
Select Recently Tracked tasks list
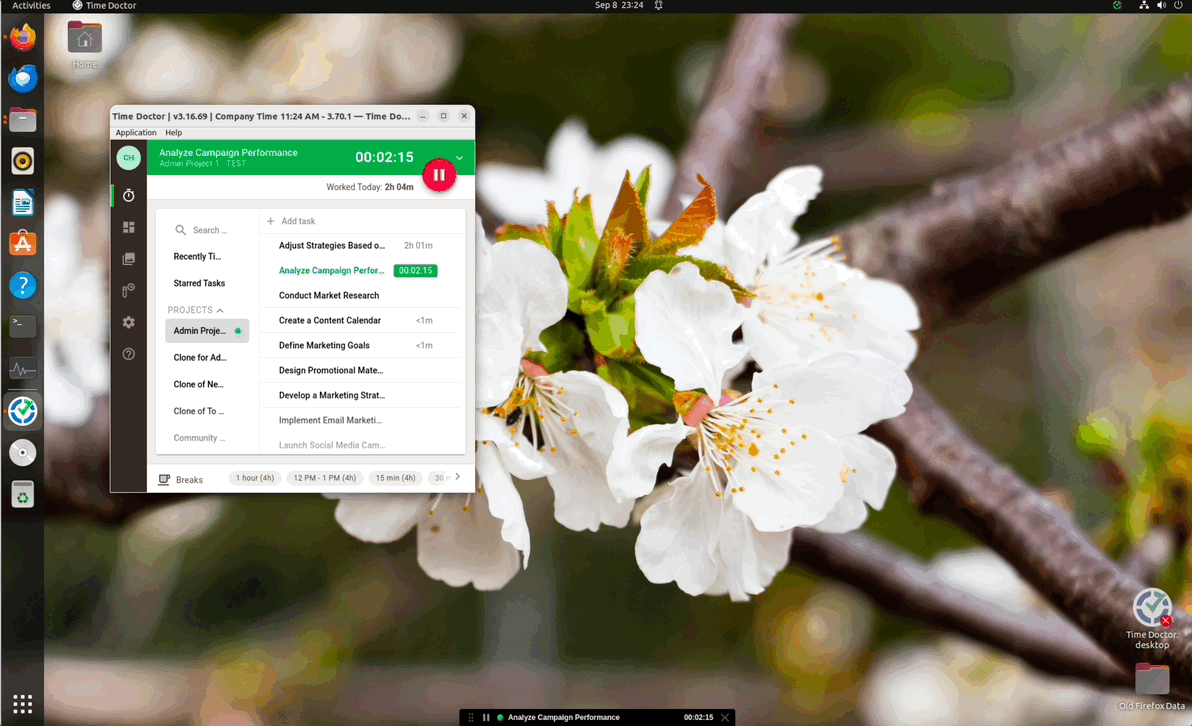pyautogui.click(x=197, y=257)
